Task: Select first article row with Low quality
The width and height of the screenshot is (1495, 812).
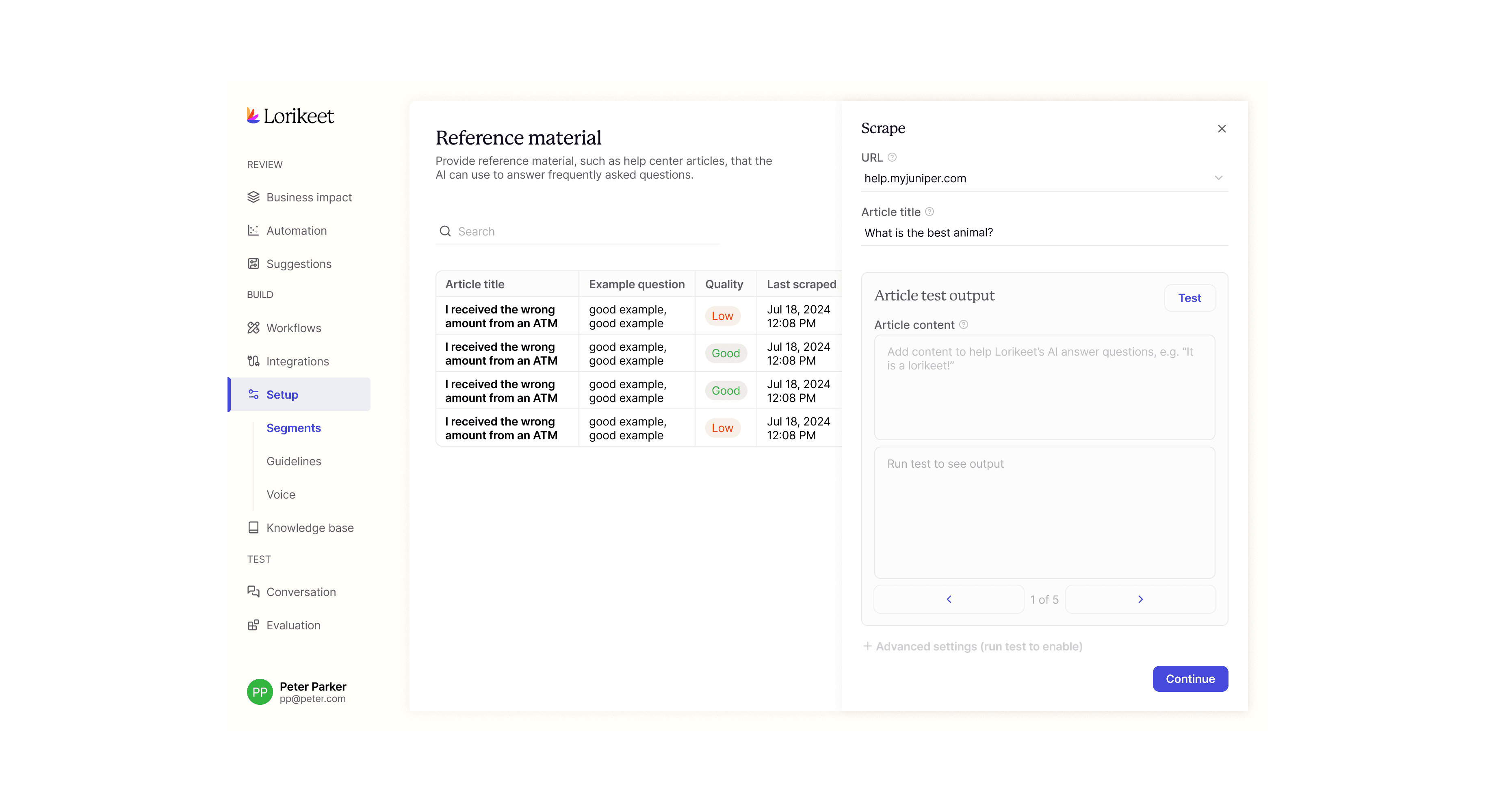Action: pos(638,316)
